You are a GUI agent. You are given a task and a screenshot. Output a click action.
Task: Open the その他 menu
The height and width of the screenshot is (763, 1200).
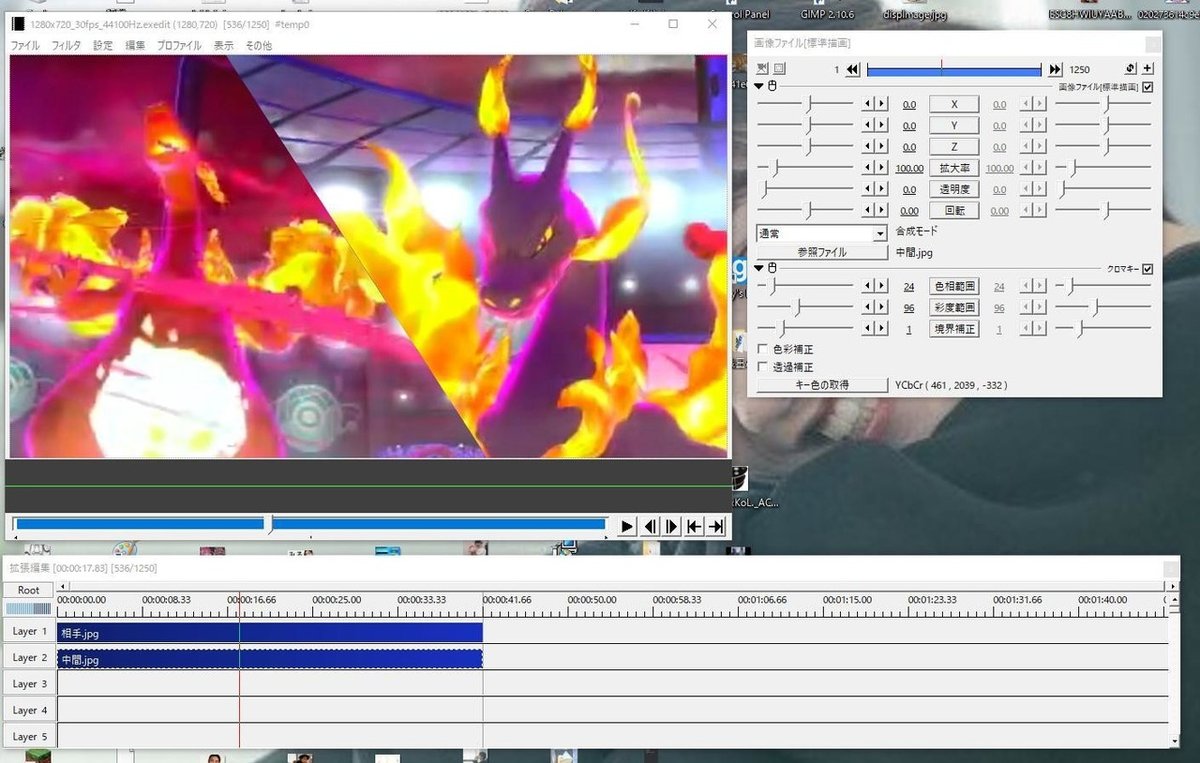258,45
